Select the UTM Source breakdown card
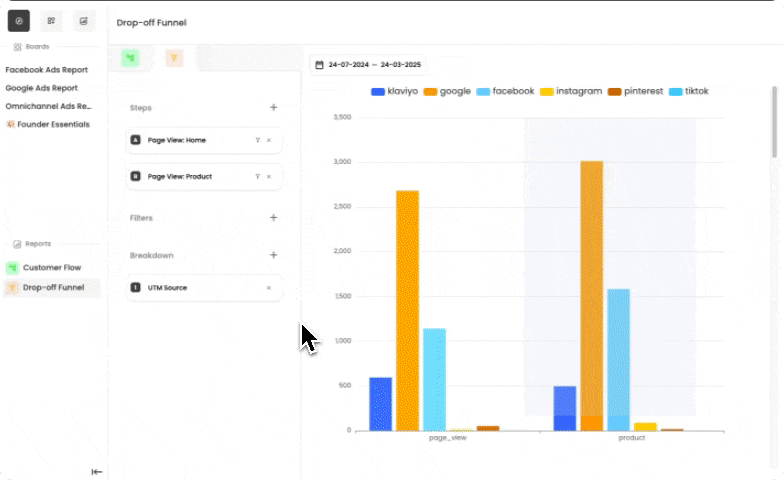The width and height of the screenshot is (784, 480). [x=204, y=288]
